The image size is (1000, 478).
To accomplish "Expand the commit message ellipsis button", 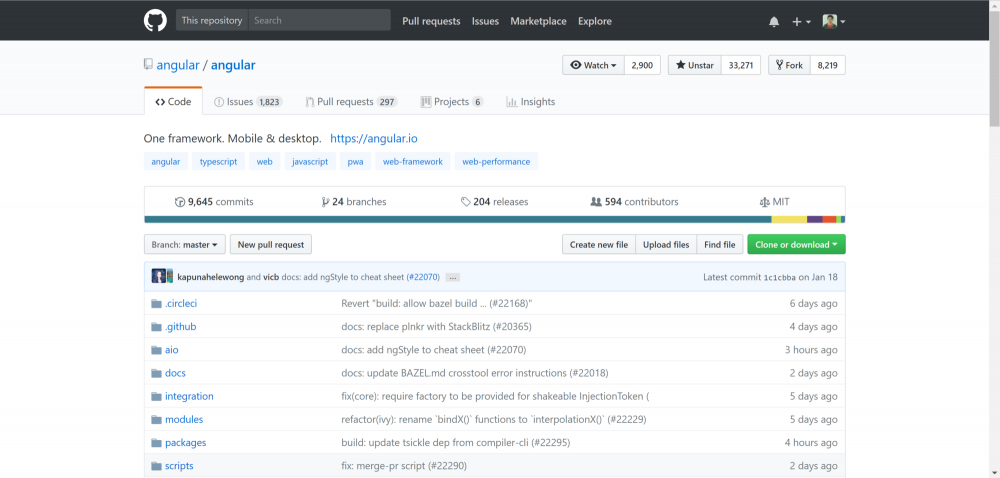I will tap(453, 278).
